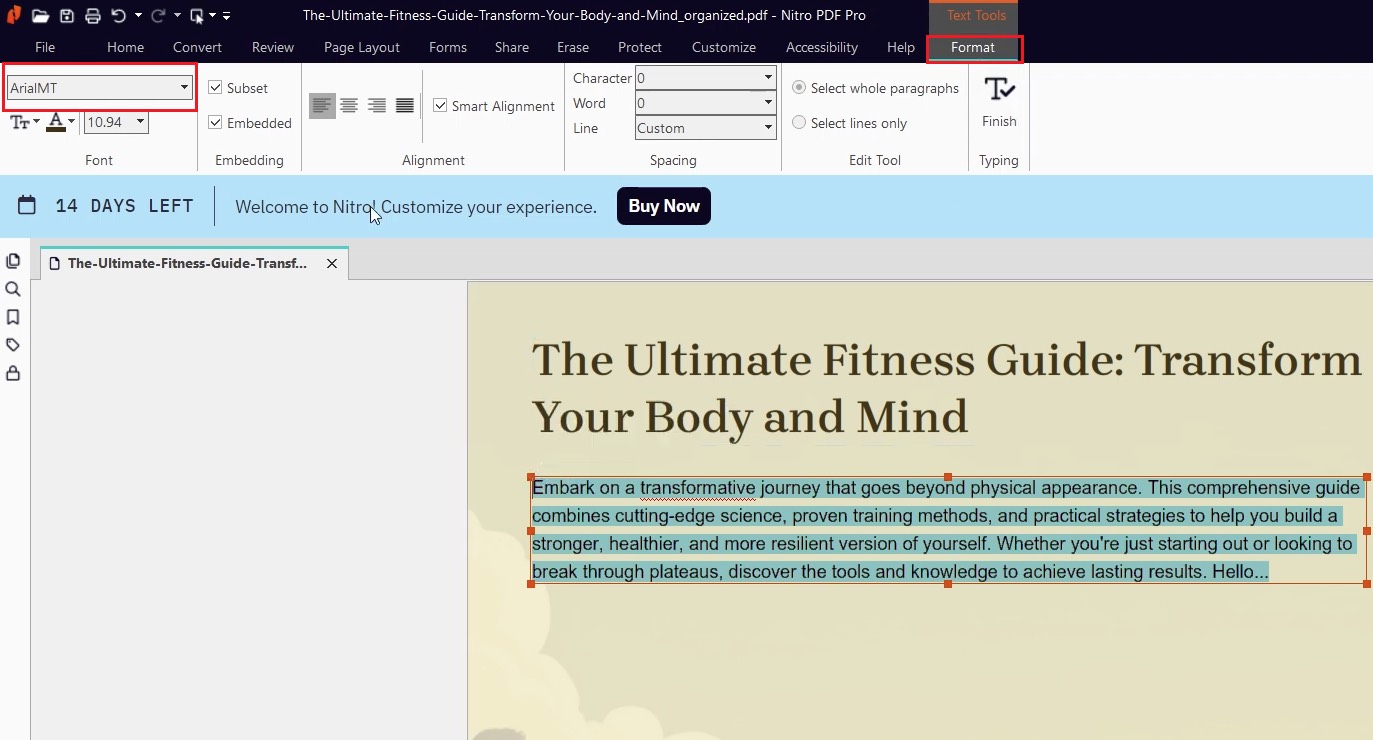Open the Share ribbon tab
This screenshot has height=740, width=1373.
(x=512, y=47)
